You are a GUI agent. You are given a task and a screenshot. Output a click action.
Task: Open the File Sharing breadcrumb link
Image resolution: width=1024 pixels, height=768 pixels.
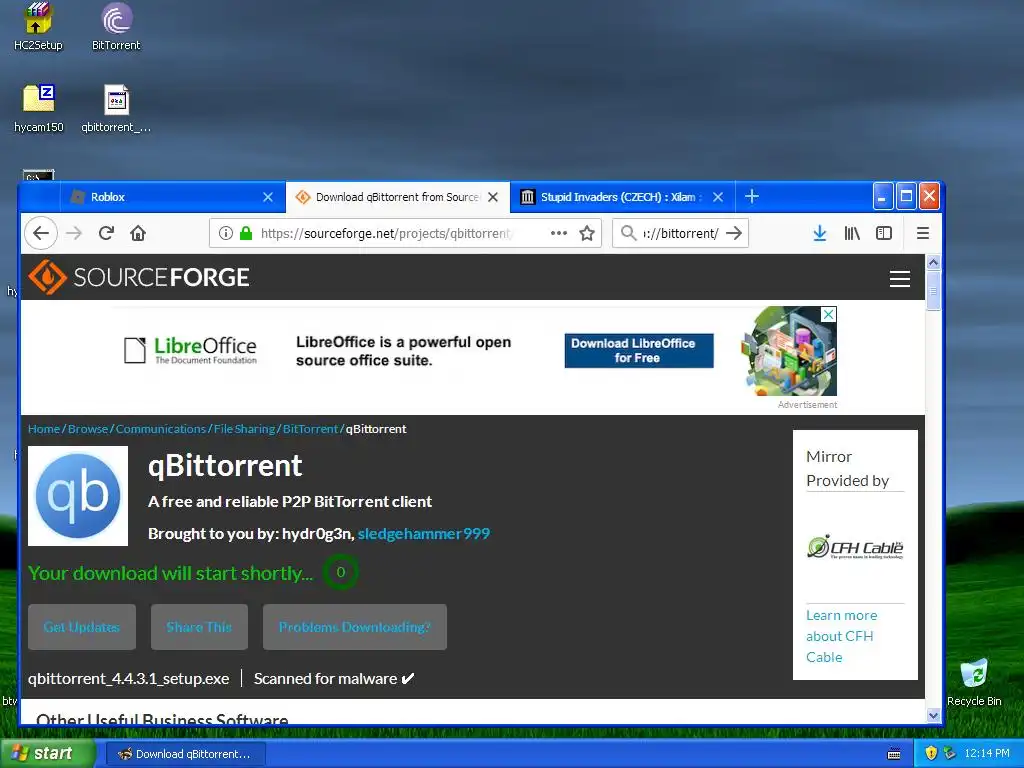click(x=244, y=429)
